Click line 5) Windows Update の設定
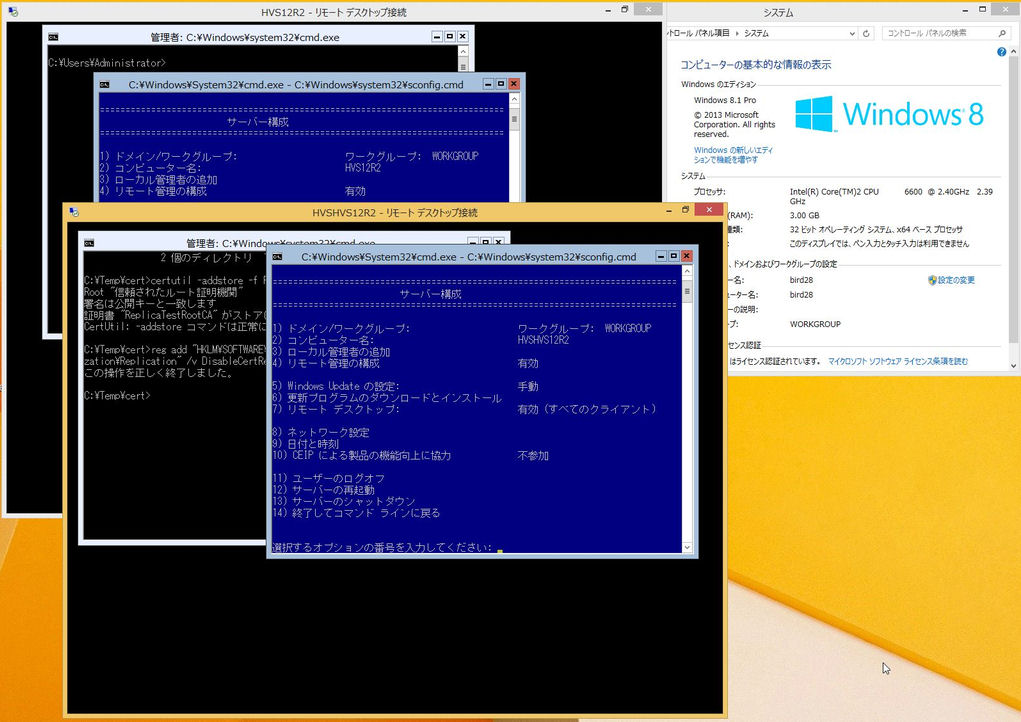Viewport: 1021px width, 722px height. 336,386
